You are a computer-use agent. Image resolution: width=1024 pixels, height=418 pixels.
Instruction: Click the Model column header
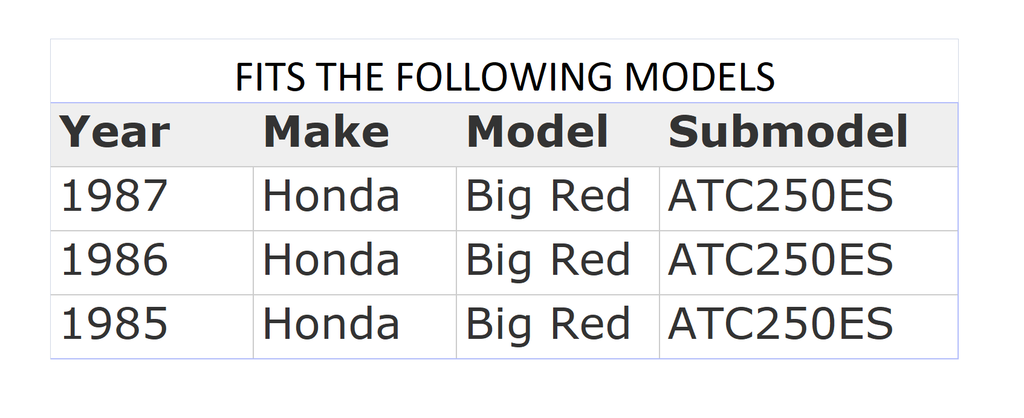[537, 132]
